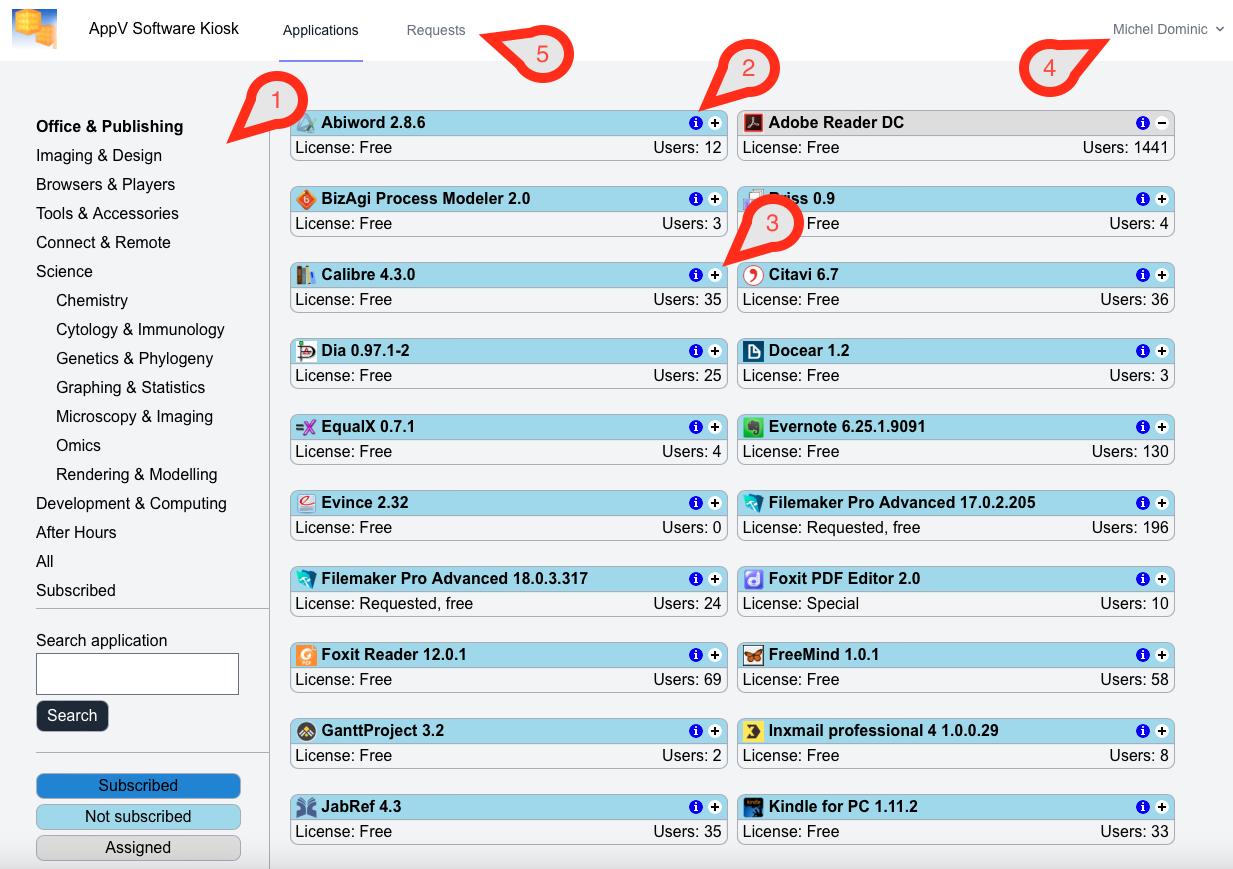This screenshot has width=1233, height=869.
Task: Open Browsers & Players category
Action: pos(106,184)
